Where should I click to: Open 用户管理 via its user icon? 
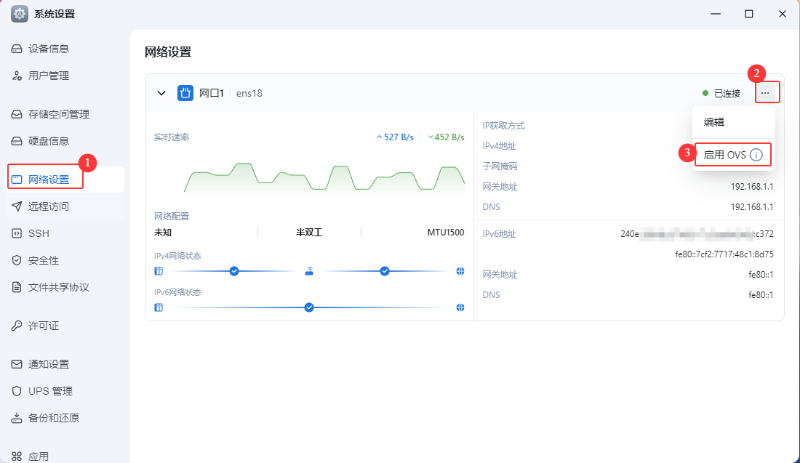17,75
